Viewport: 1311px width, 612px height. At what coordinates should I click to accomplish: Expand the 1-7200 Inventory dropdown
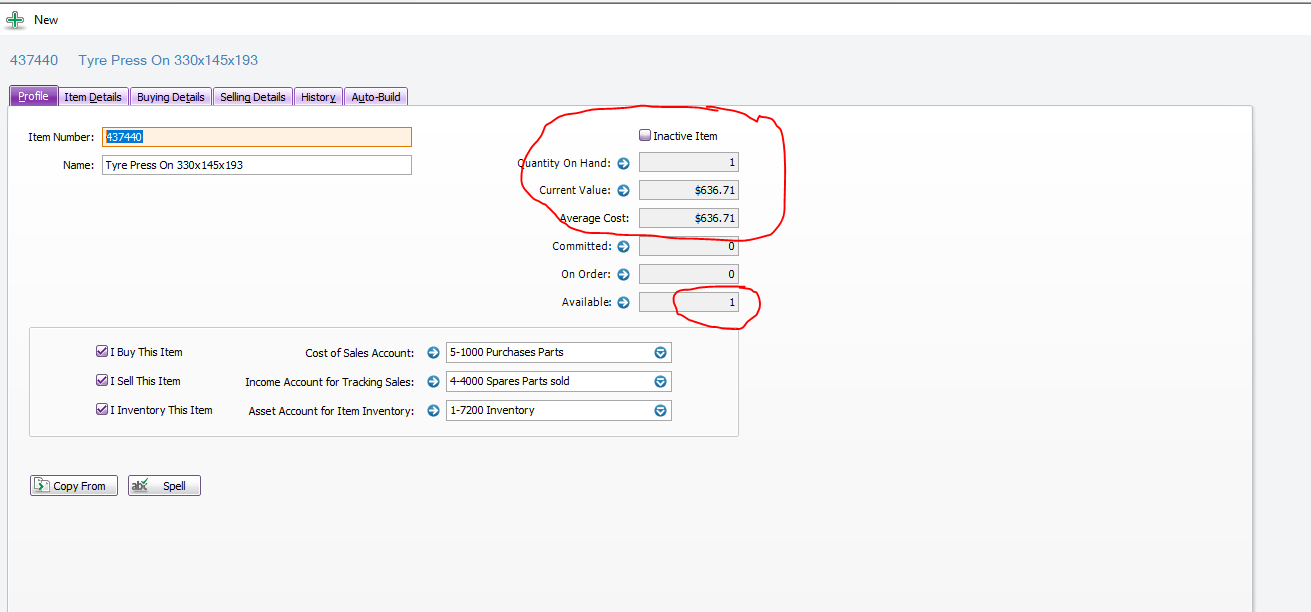[x=660, y=410]
